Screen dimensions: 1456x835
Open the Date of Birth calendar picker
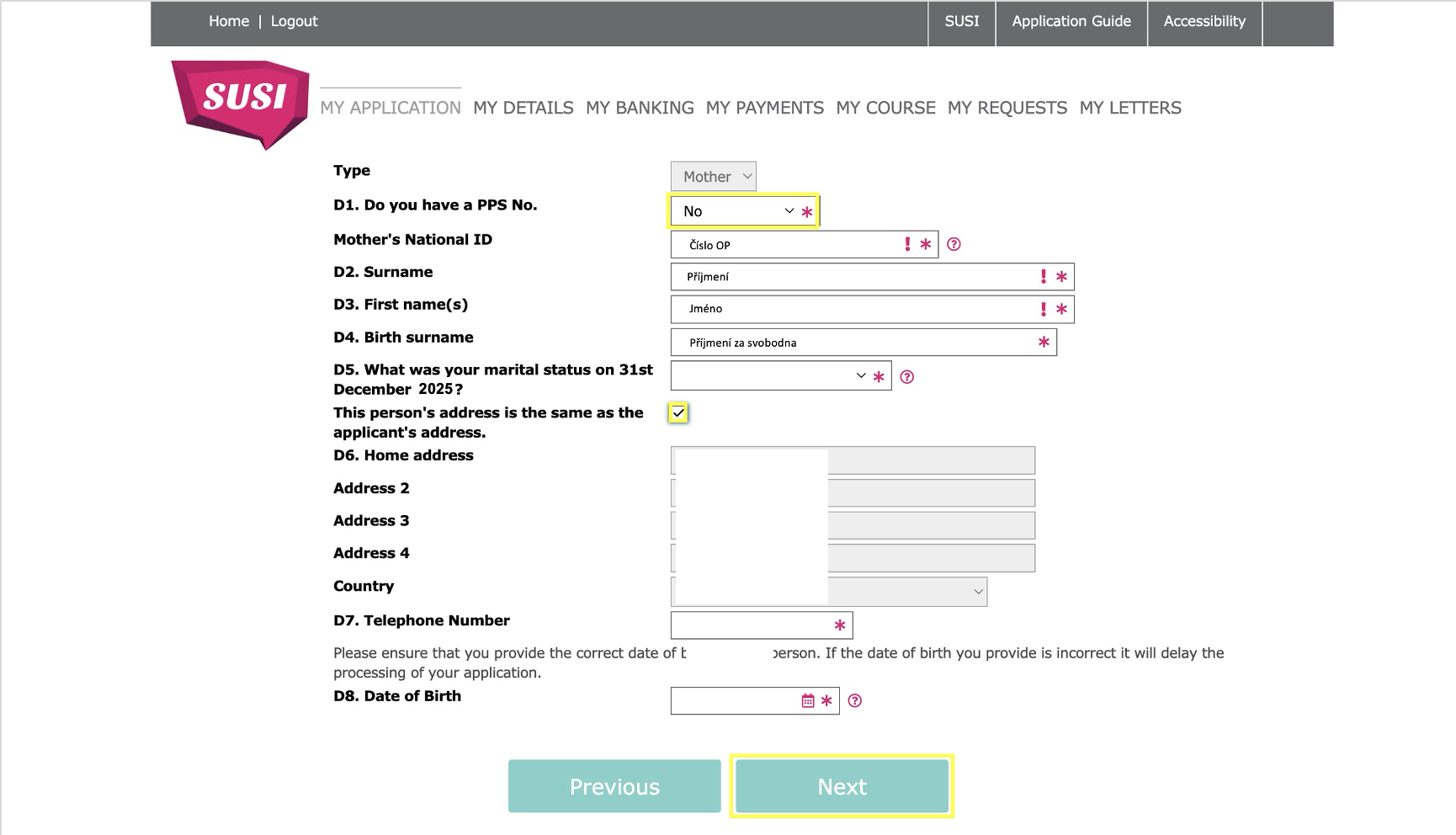point(808,700)
